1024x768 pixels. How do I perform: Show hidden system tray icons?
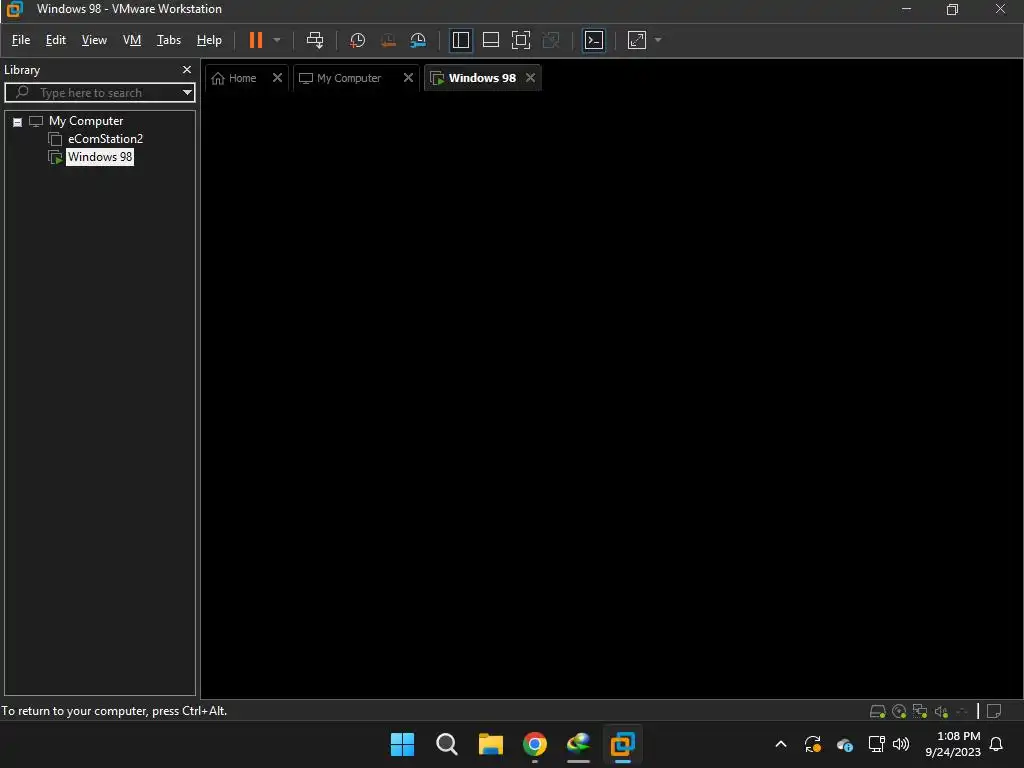click(x=780, y=744)
